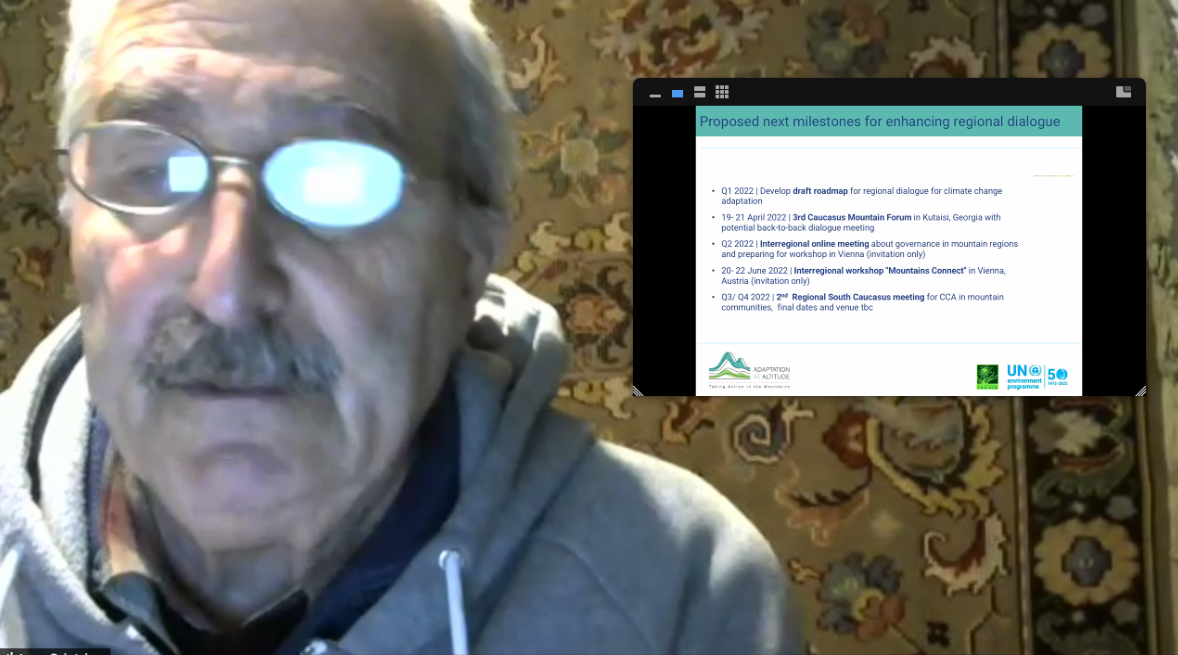
Task: Click the bottom-left resize handle of slide panel
Action: click(639, 390)
